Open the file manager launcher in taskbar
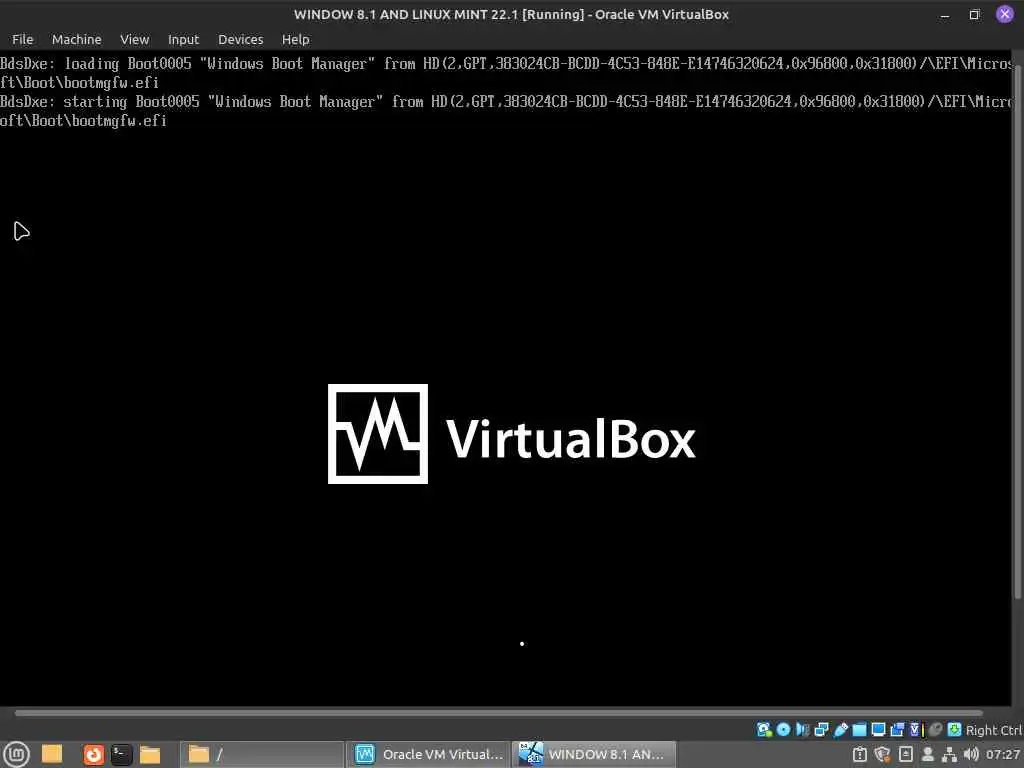The width and height of the screenshot is (1024, 768). (x=150, y=755)
